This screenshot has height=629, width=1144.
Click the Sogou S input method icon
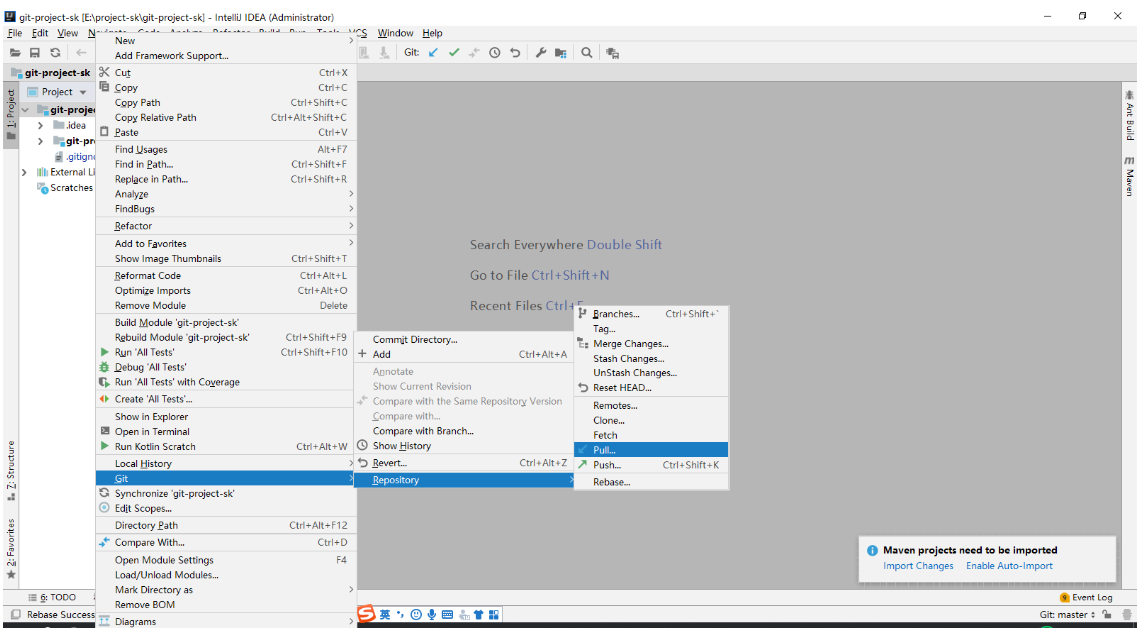coord(366,614)
